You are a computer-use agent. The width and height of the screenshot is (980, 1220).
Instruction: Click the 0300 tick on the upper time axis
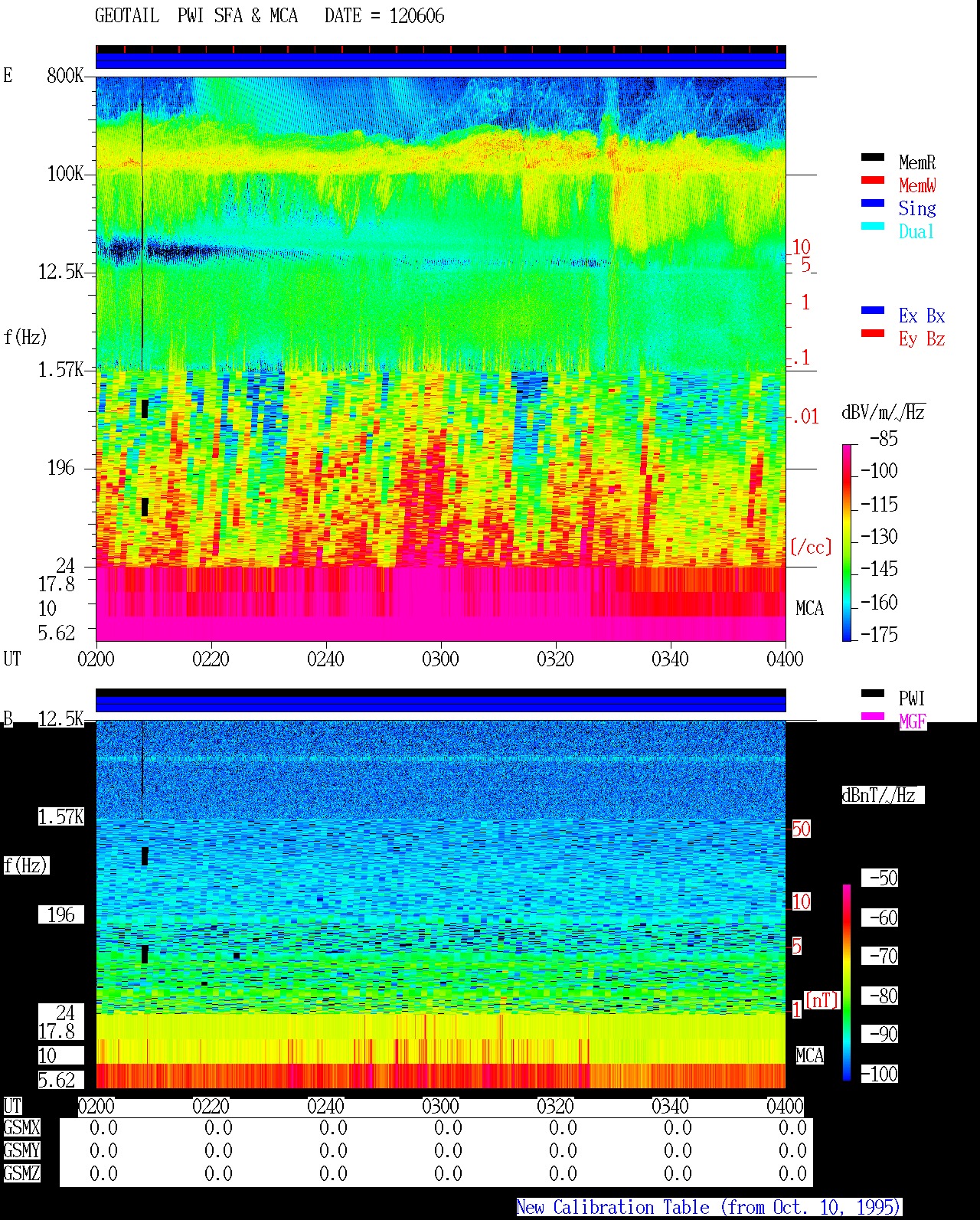[440, 659]
